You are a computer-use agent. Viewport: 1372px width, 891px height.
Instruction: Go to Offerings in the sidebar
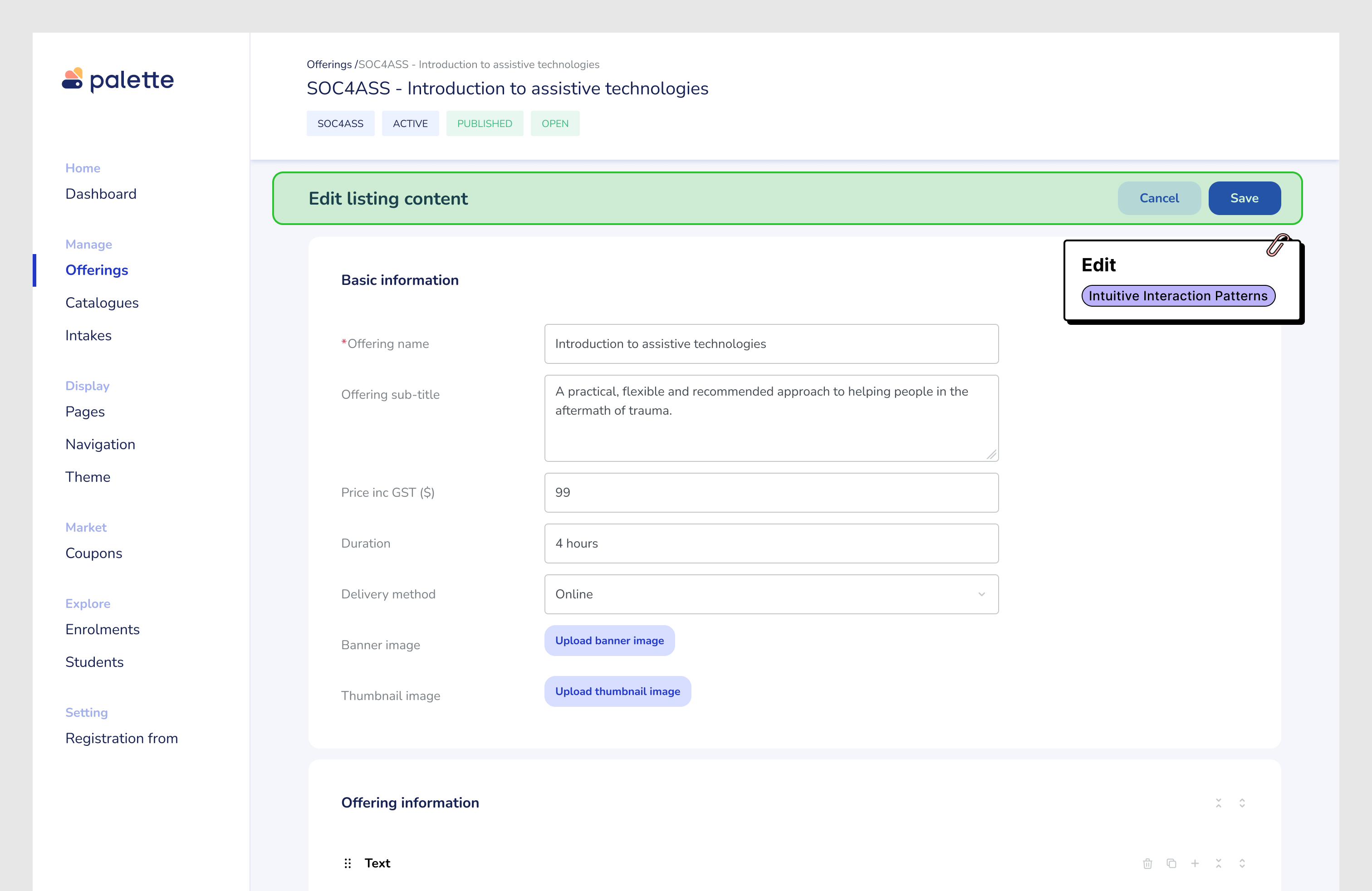[x=96, y=270]
